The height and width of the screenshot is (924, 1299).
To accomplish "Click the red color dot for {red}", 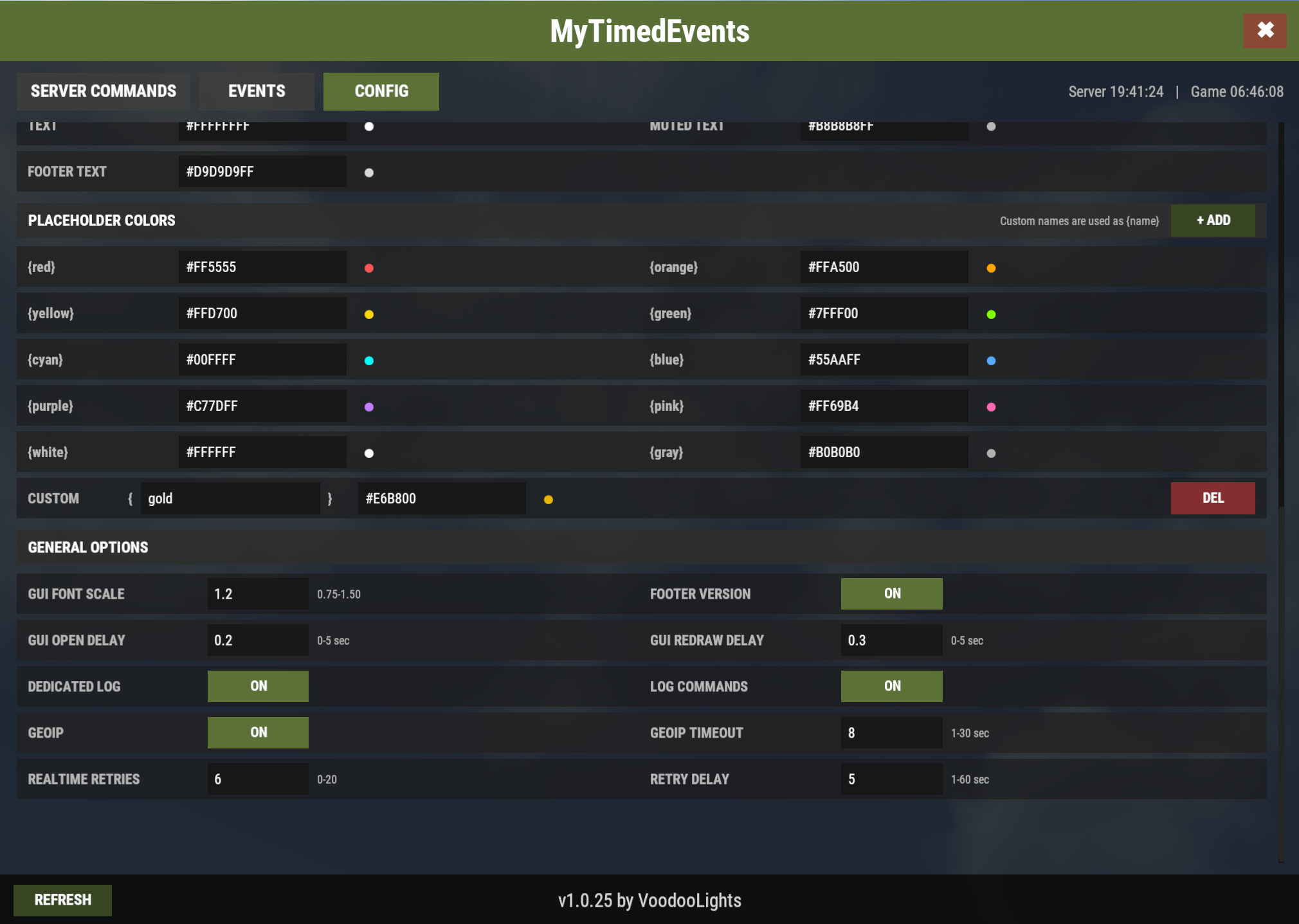I will pos(369,268).
